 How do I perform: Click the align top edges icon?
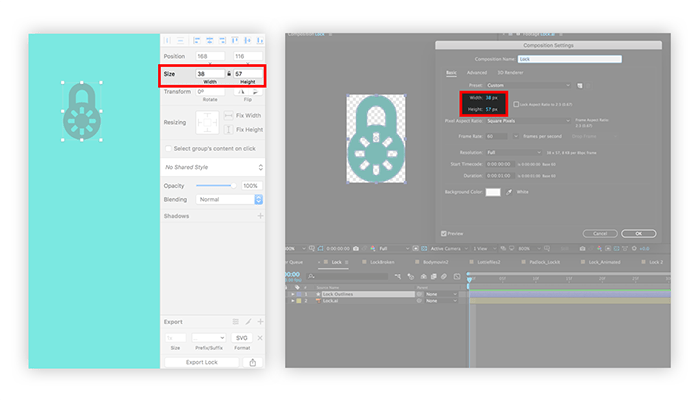point(235,41)
